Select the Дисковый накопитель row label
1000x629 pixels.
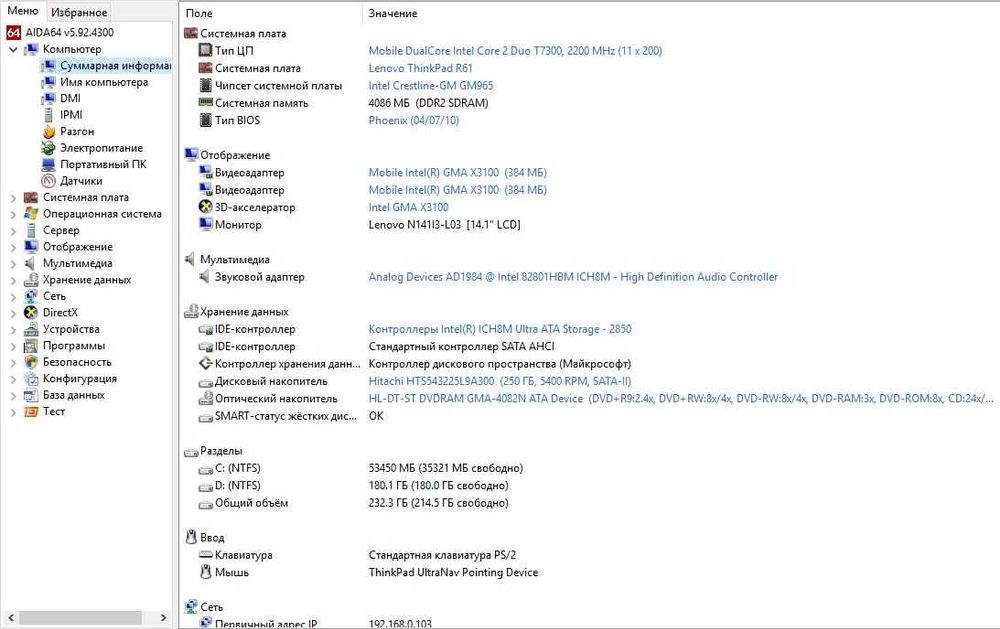point(271,381)
